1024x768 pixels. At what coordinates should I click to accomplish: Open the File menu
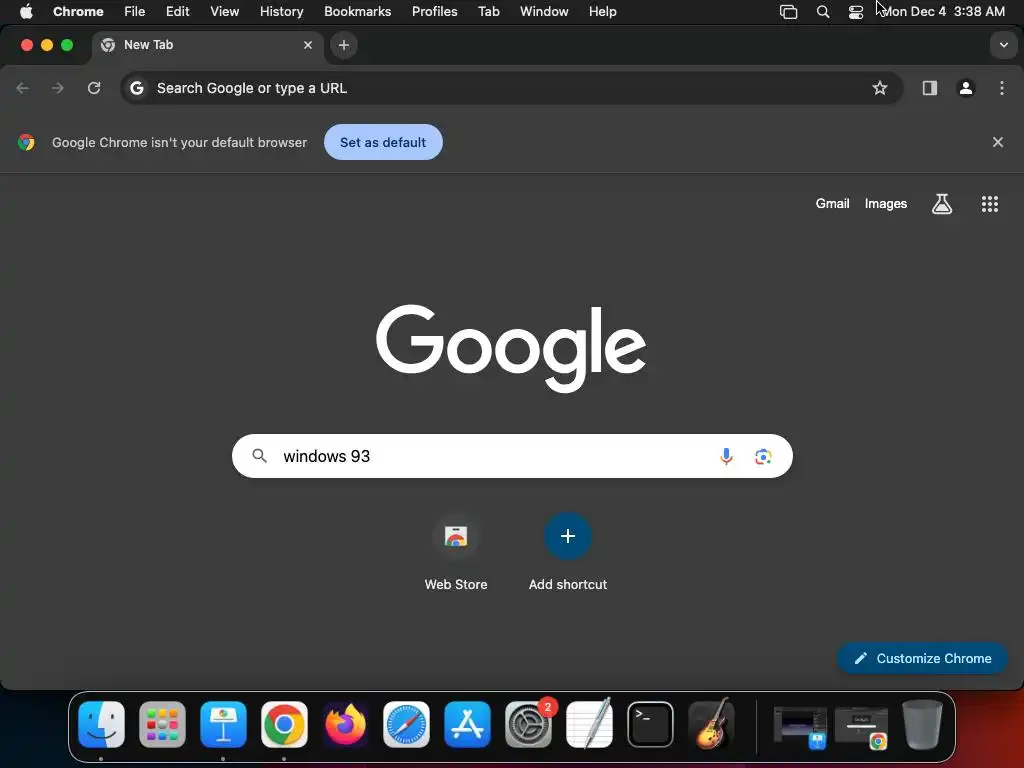[x=135, y=11]
